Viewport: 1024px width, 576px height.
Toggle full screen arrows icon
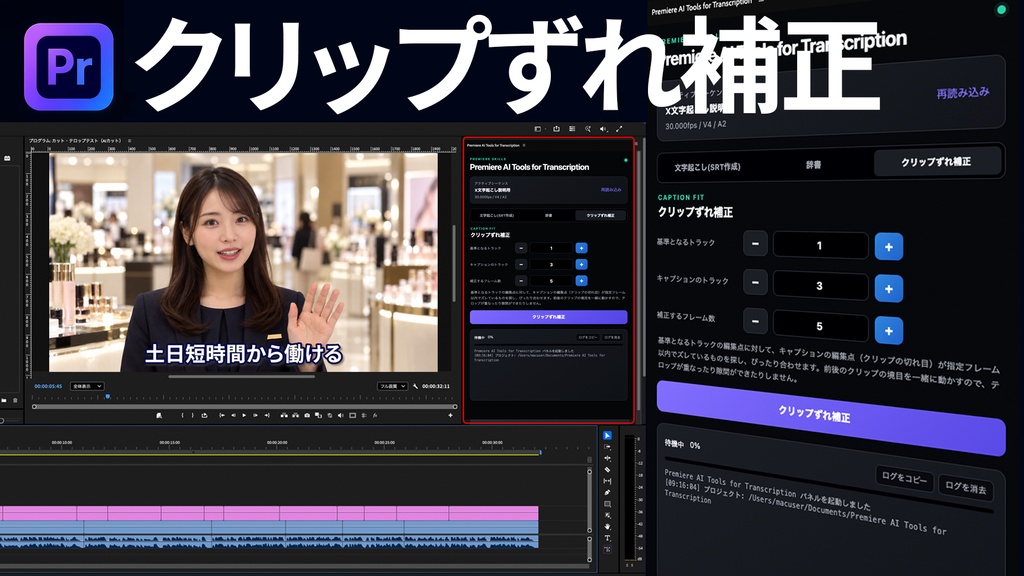click(x=619, y=129)
